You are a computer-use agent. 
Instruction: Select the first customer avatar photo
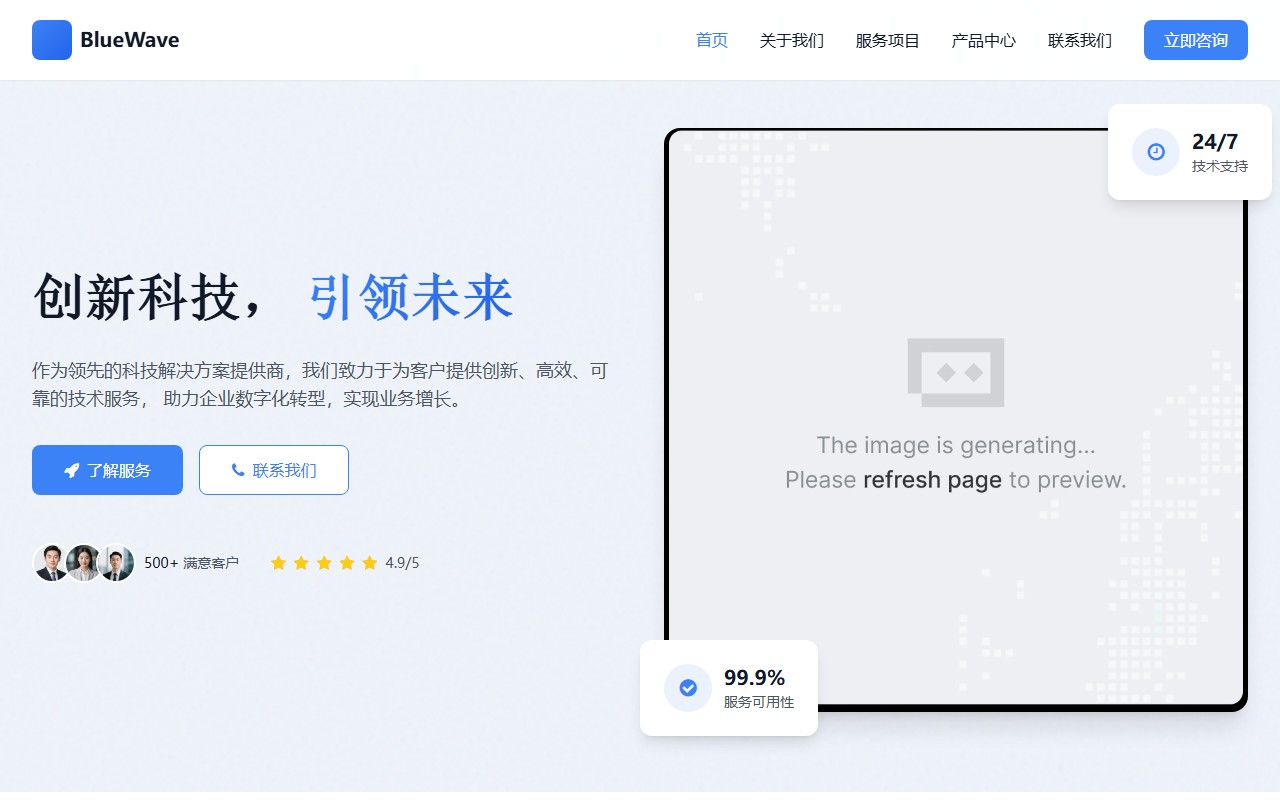pos(52,562)
